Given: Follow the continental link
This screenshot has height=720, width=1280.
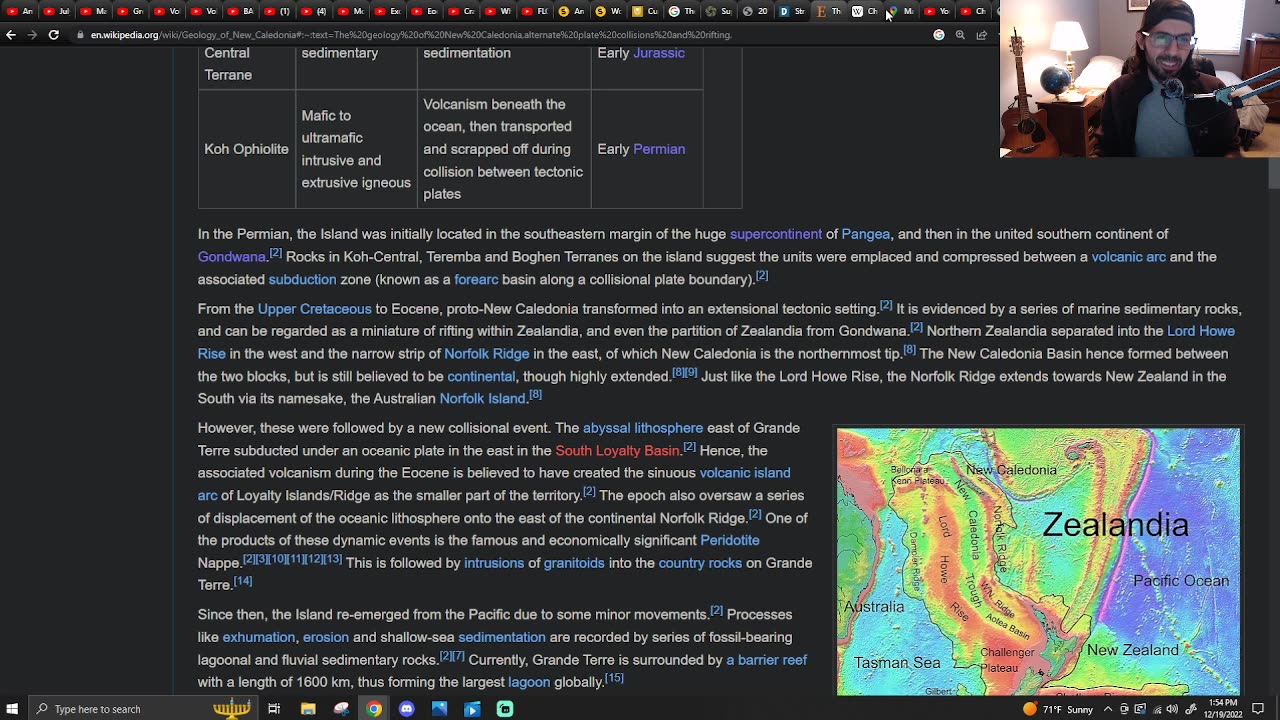Looking at the screenshot, I should 481,377.
